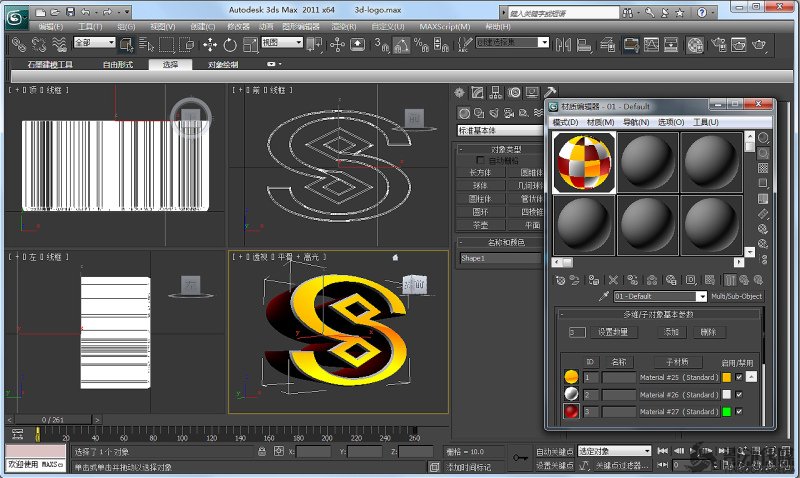The height and width of the screenshot is (478, 800).
Task: Click the eyedropper pick material icon
Action: coord(604,297)
